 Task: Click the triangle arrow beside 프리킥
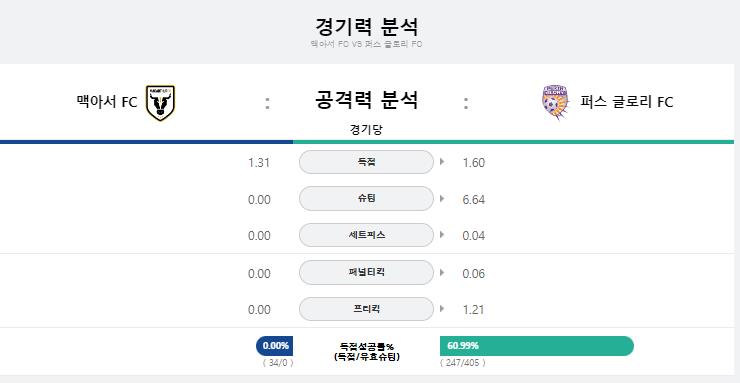(442, 309)
